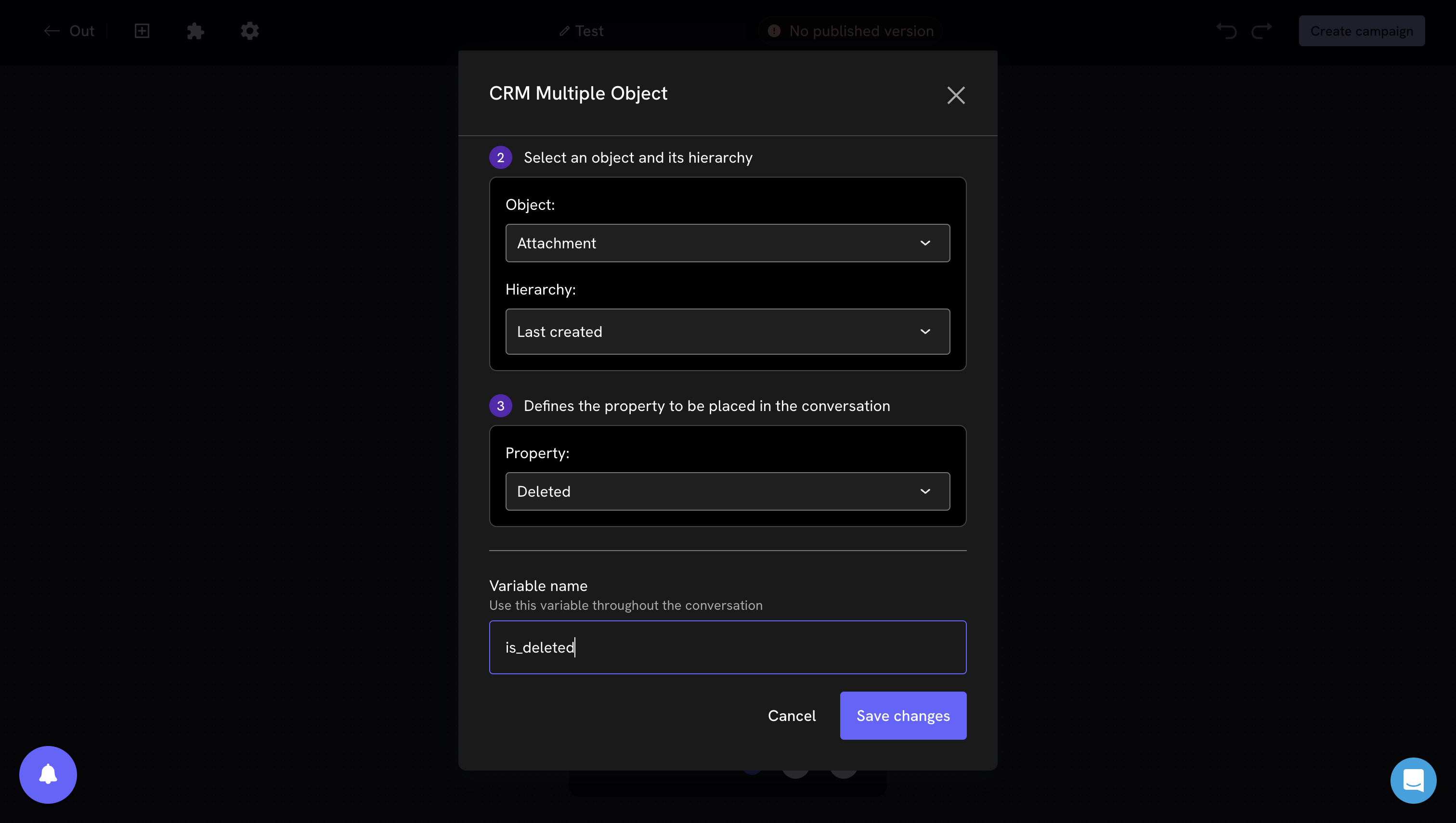Click the 'Variable name' label
1456x823 pixels.
click(x=538, y=586)
